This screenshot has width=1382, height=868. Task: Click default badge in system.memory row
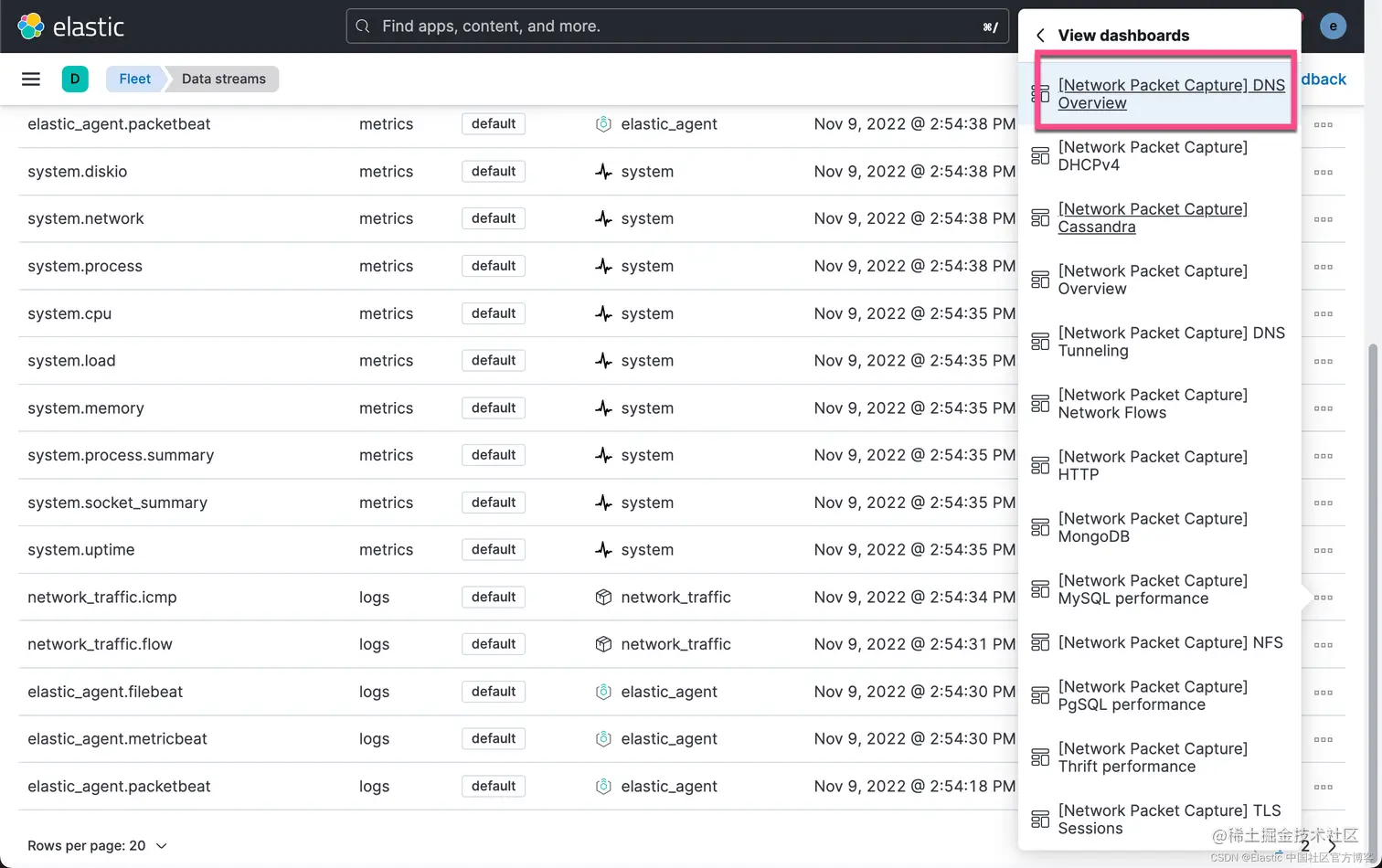click(x=494, y=408)
